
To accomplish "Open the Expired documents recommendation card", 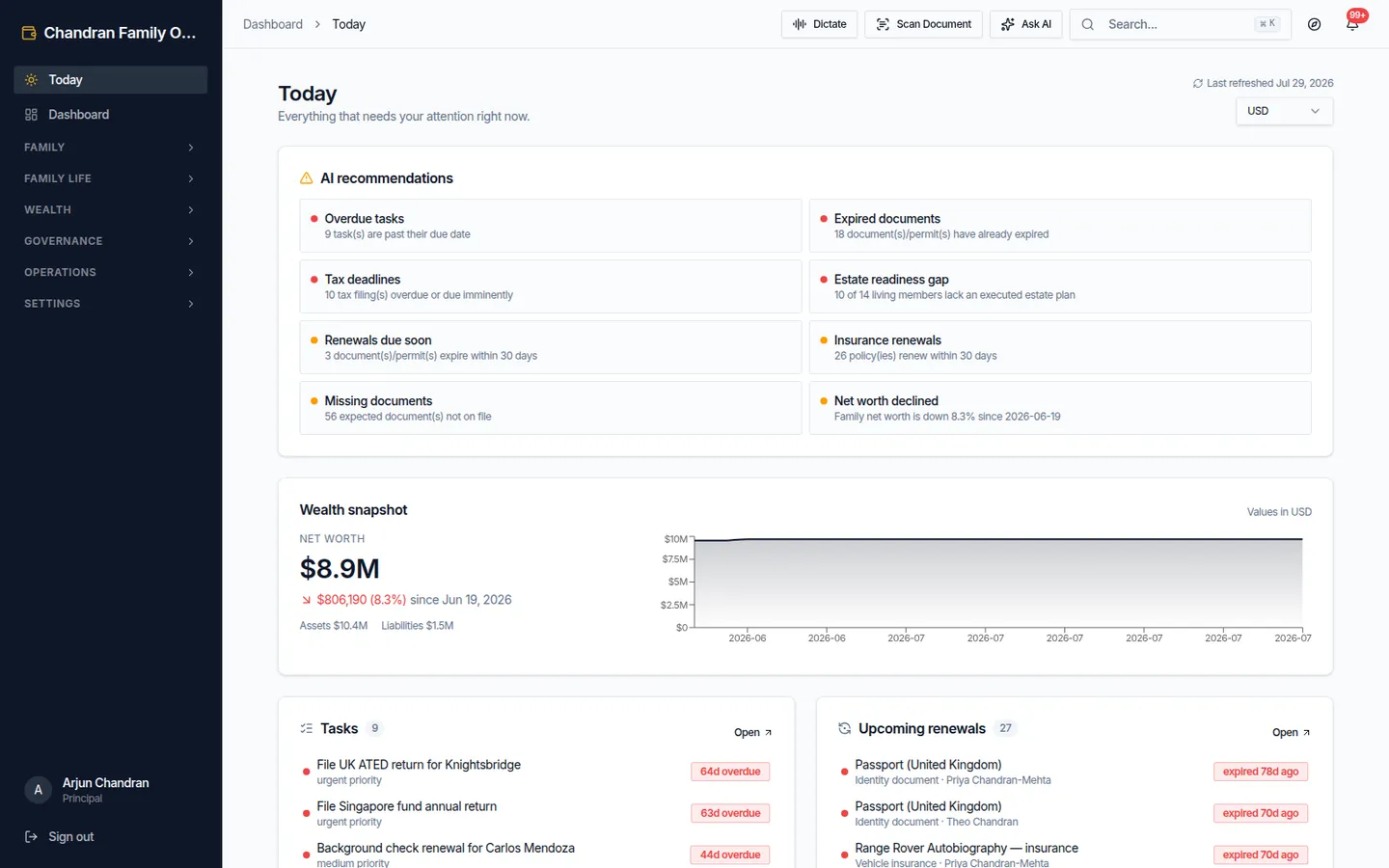I will [1060, 226].
